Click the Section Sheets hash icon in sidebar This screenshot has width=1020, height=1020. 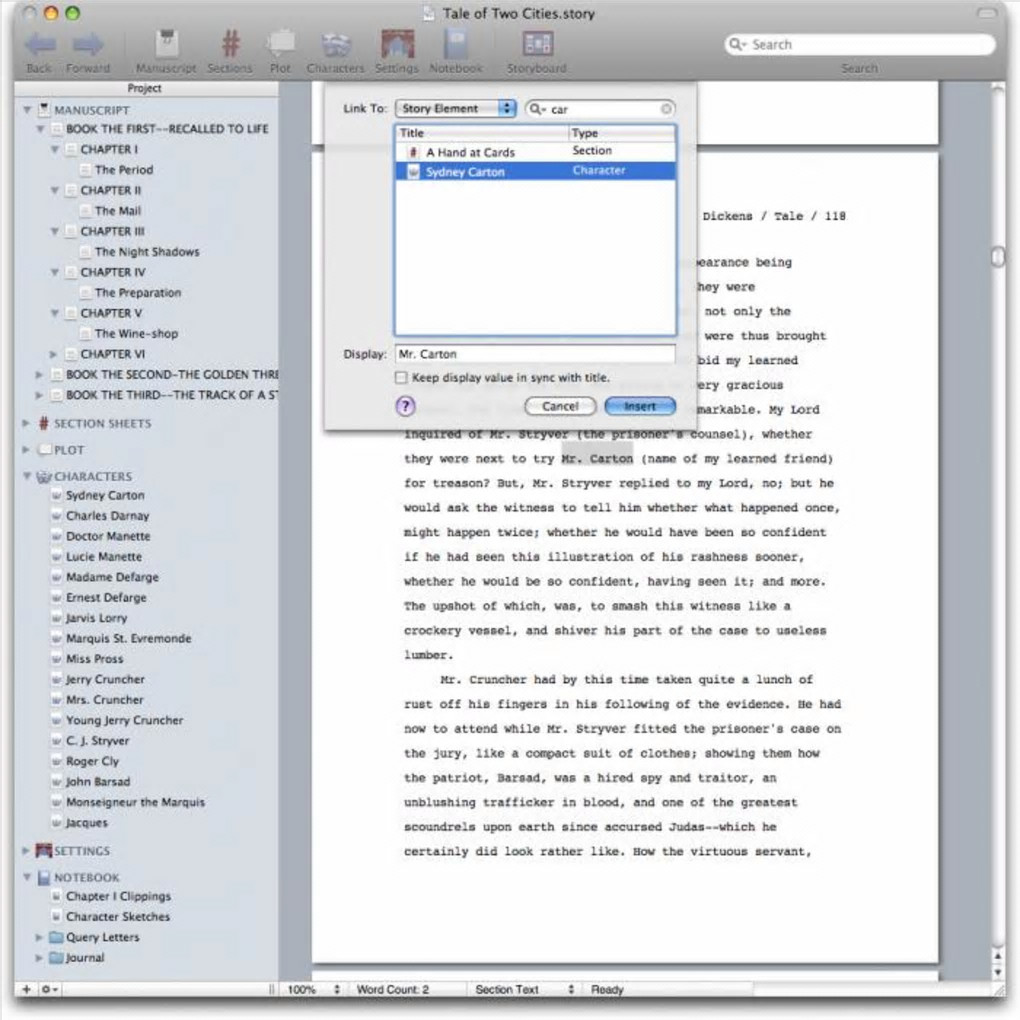coord(44,423)
